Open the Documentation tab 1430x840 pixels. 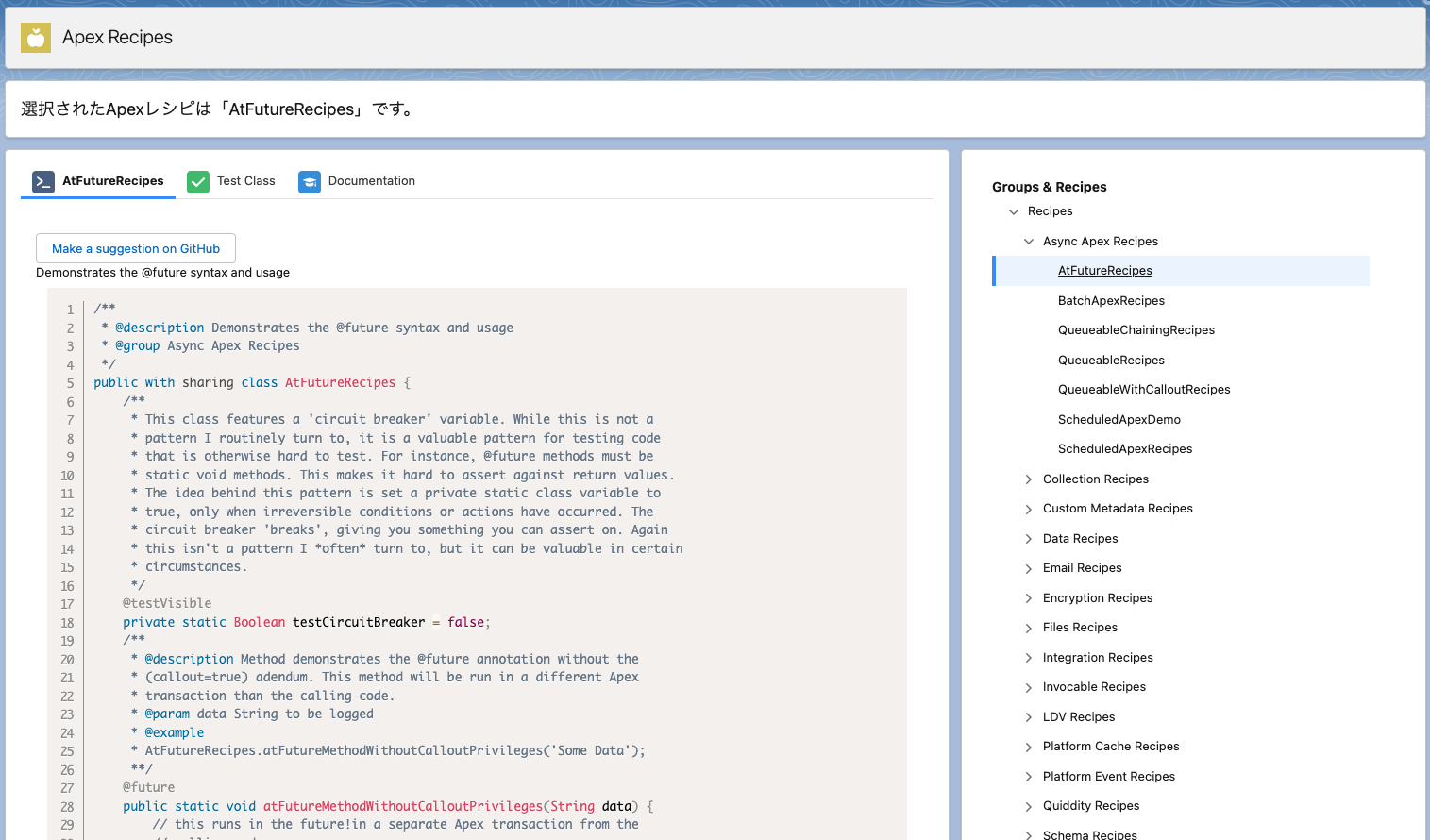coord(357,181)
